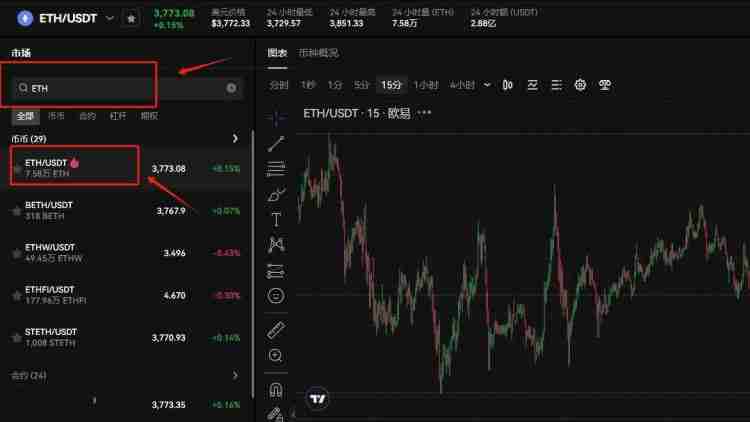Switch to the 币种概况 tab

coord(318,52)
